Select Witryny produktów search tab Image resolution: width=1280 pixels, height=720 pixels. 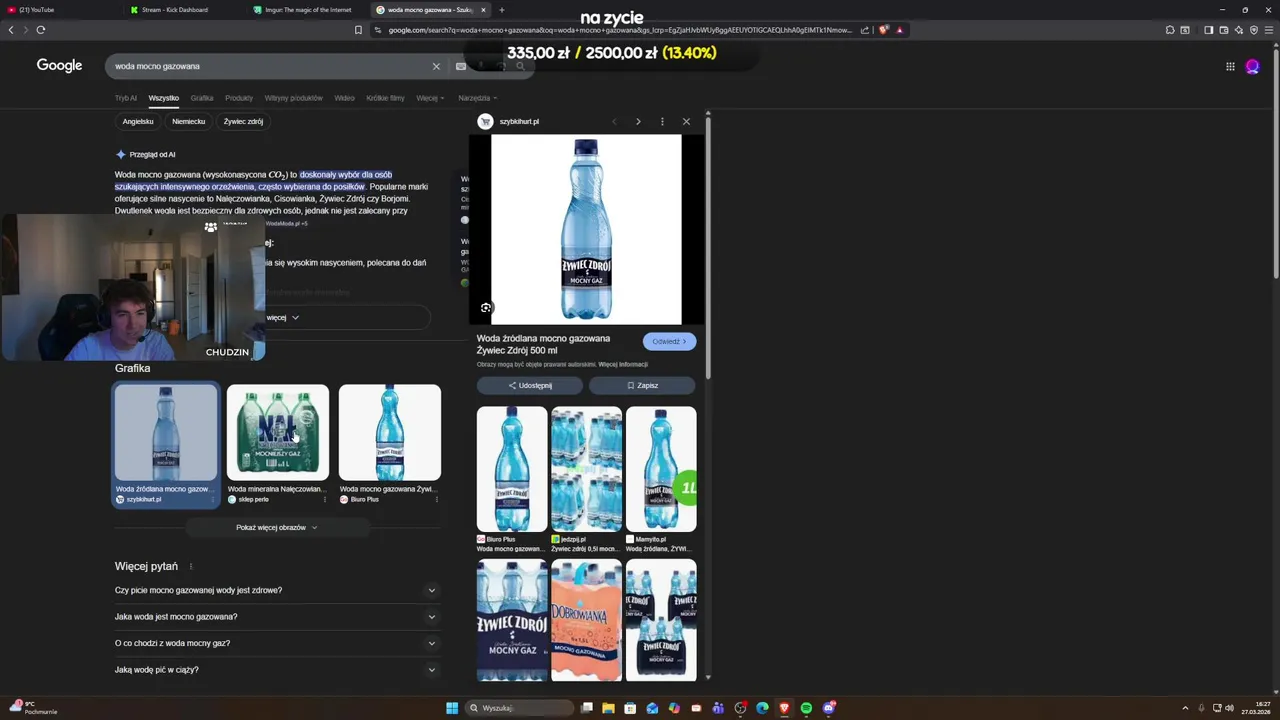pos(294,98)
